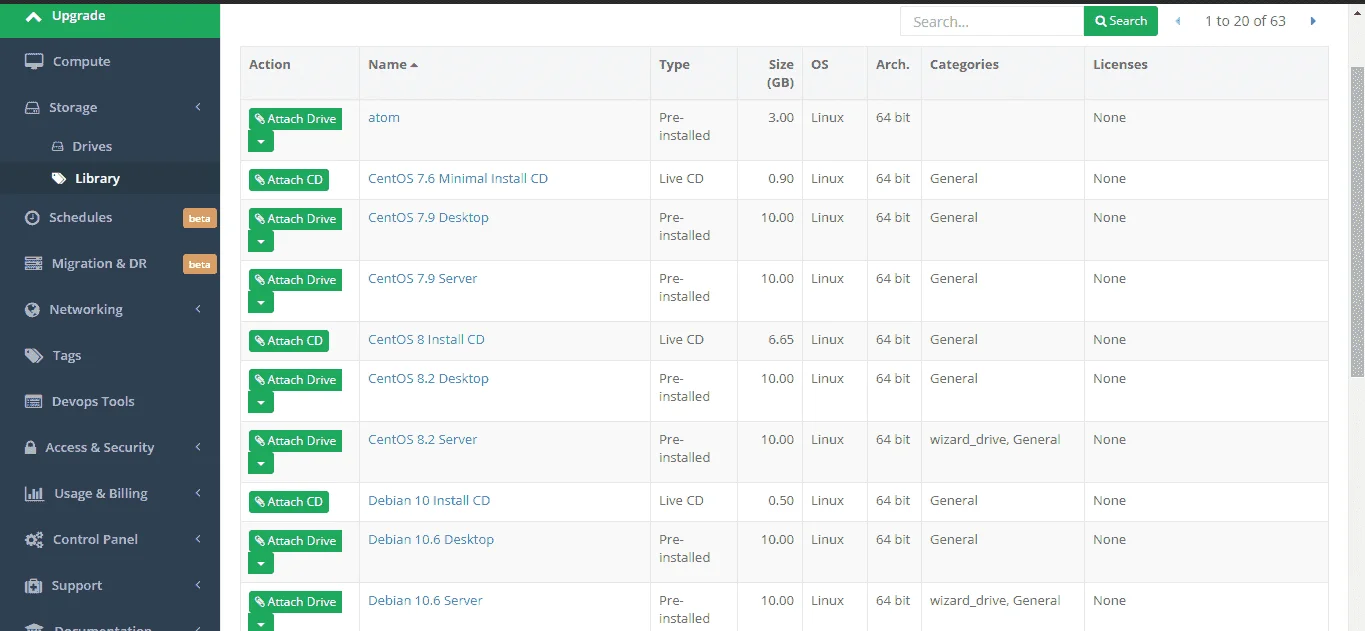Screen dimensions: 1365x631
Task: Click into the Search input field
Action: (x=992, y=21)
